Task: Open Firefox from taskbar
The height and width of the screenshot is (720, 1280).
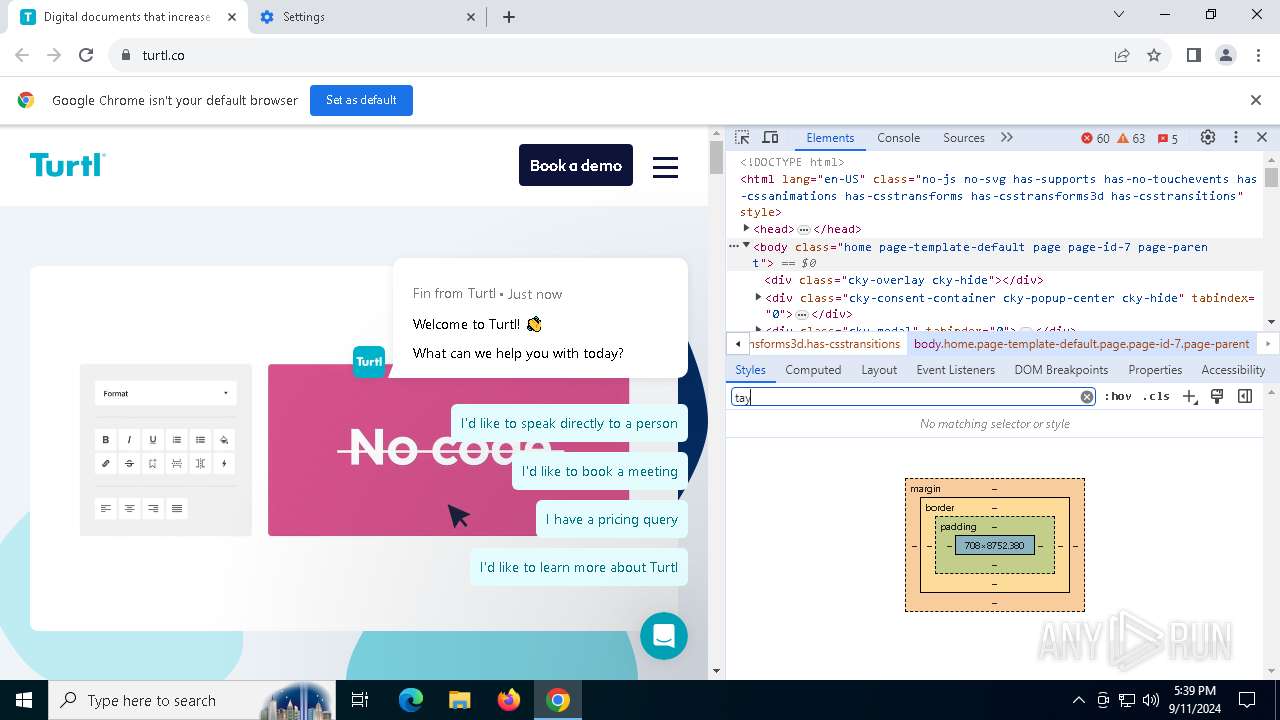Action: (x=509, y=700)
